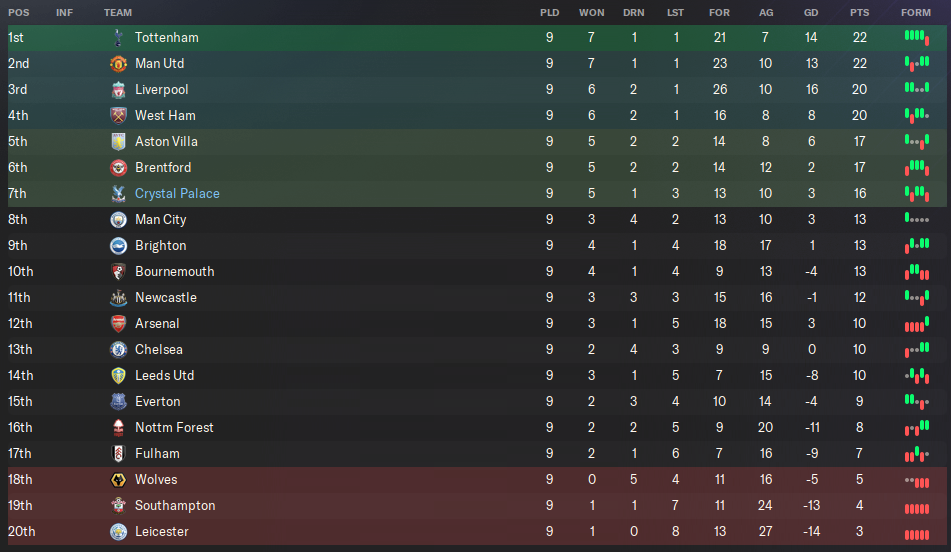Open the Crystal Palace team link
Image resolution: width=951 pixels, height=552 pixels.
point(177,194)
